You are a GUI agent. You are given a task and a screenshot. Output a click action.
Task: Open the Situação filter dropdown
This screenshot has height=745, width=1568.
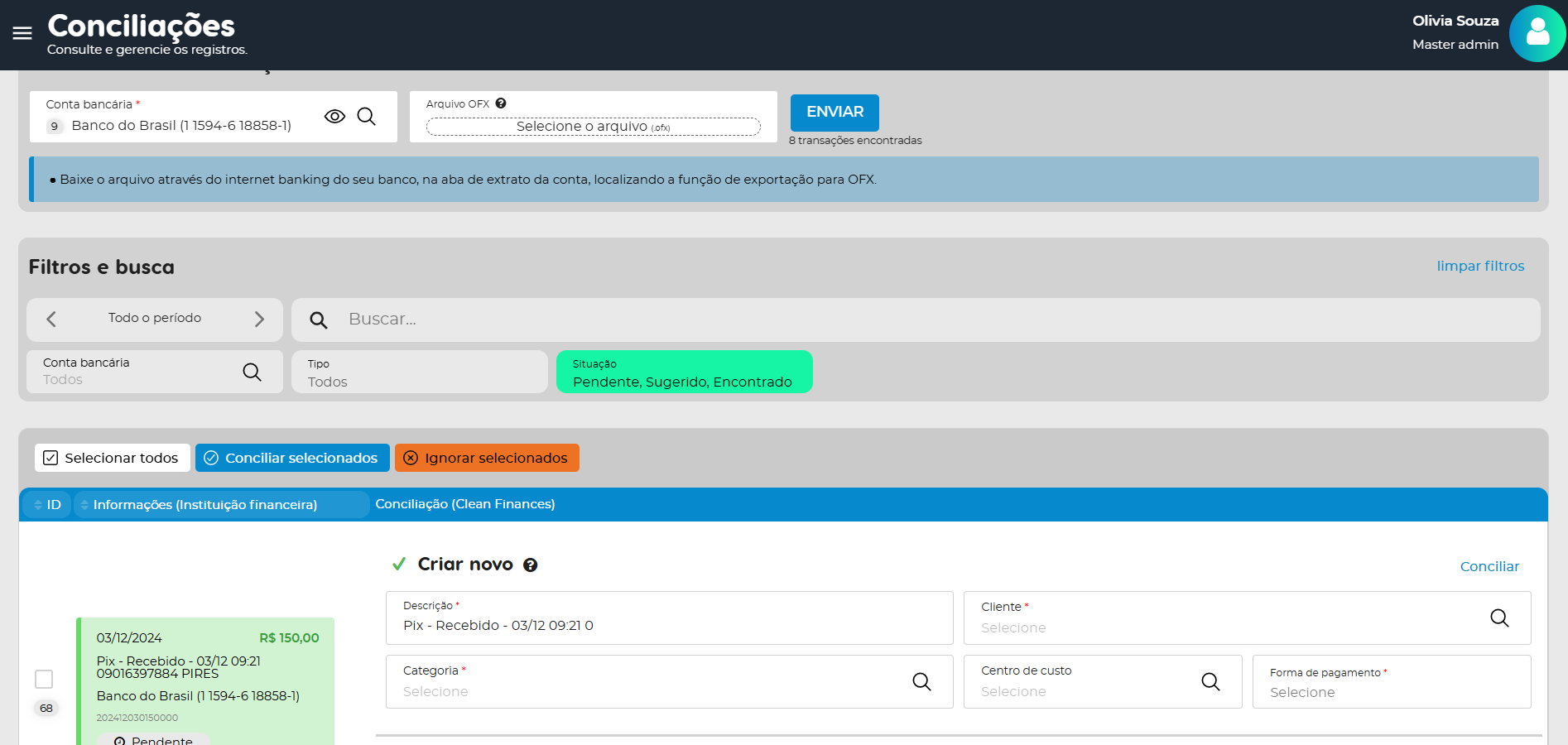click(x=684, y=372)
